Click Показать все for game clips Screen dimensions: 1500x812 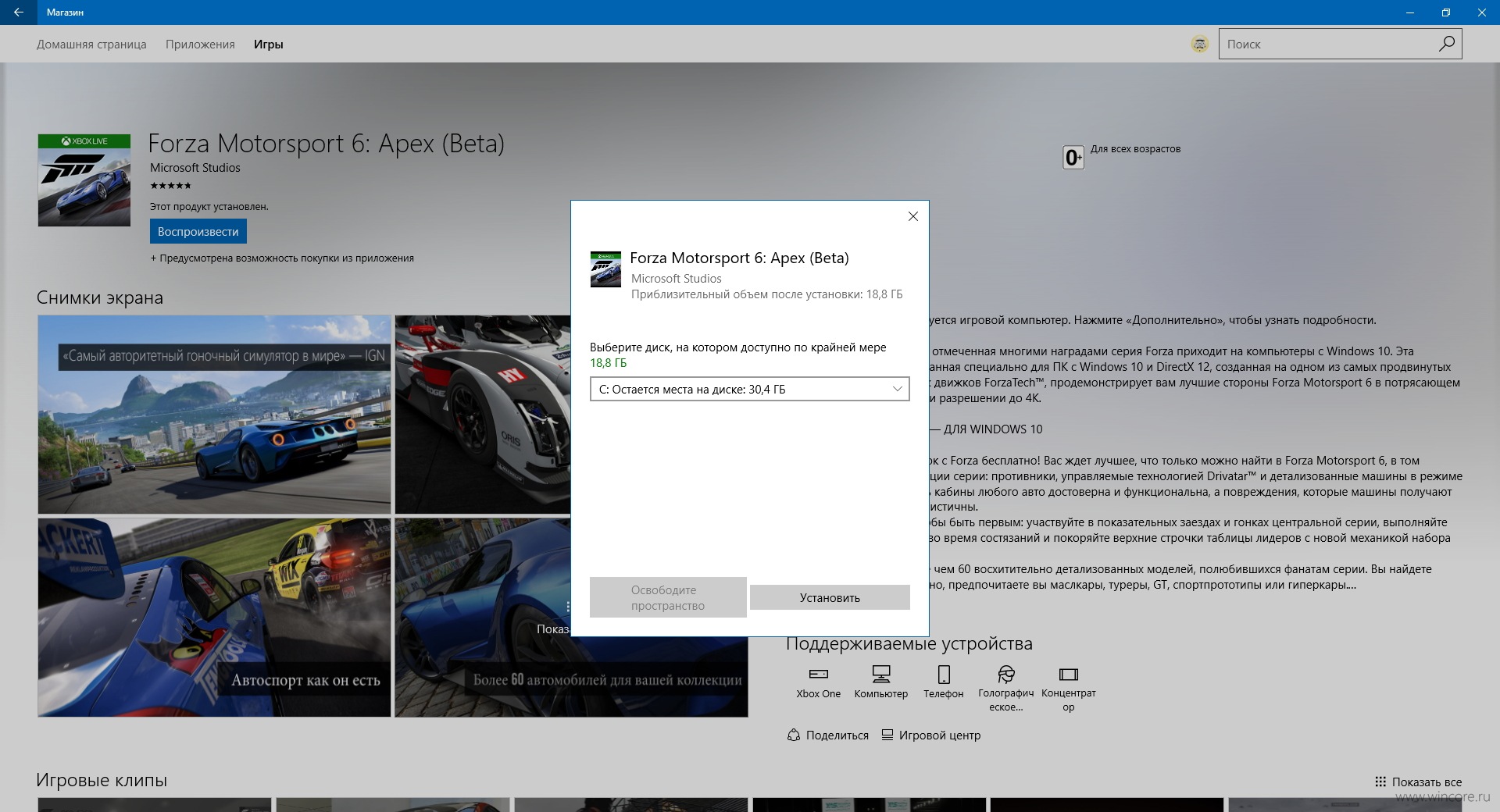coord(1418,782)
